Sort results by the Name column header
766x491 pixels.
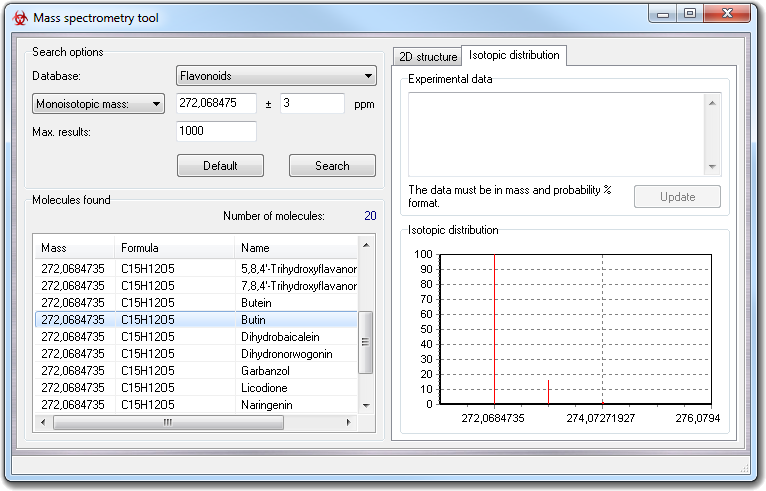[x=296, y=248]
